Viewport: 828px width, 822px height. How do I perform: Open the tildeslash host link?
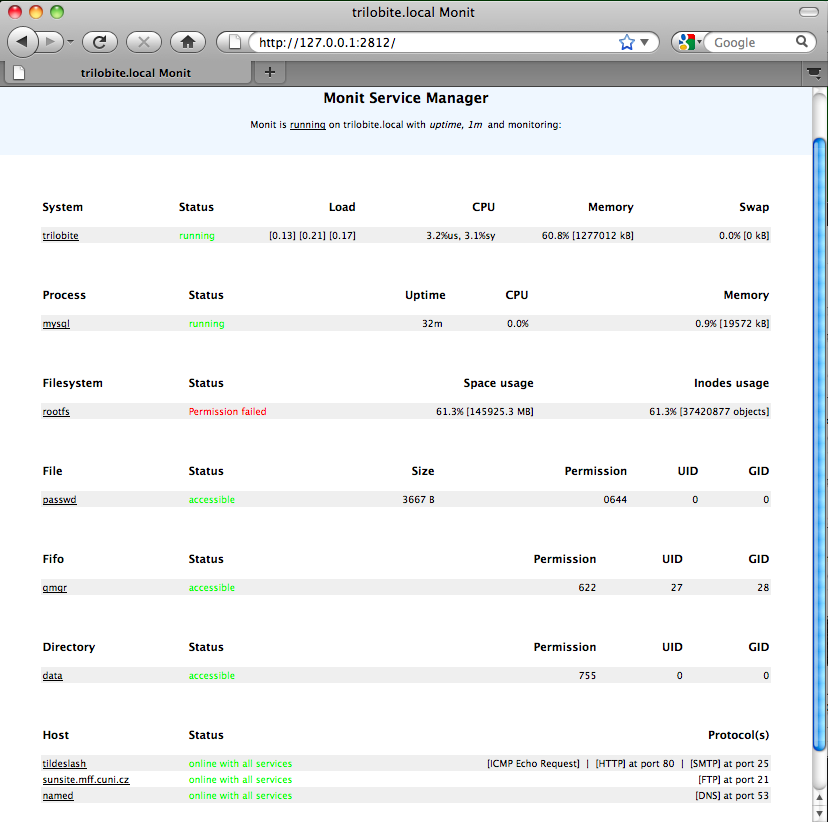click(64, 763)
